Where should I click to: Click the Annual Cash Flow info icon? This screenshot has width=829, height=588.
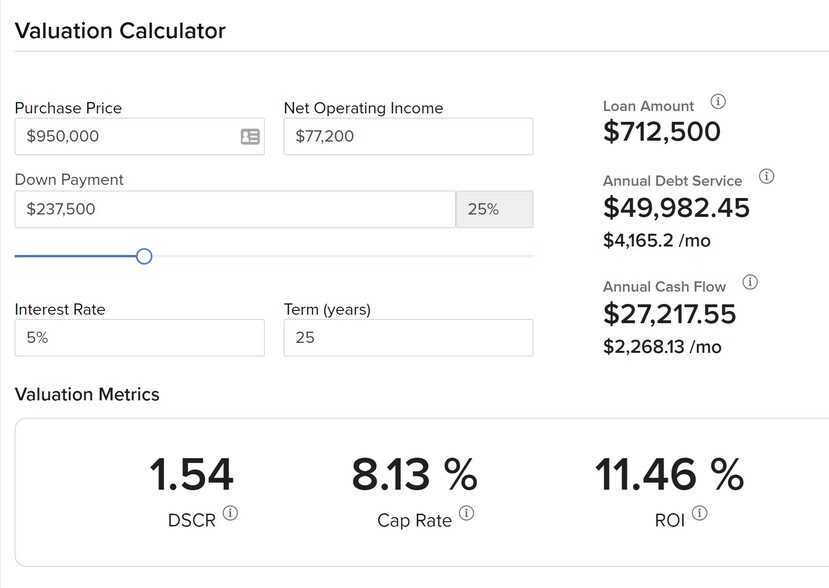(x=750, y=283)
